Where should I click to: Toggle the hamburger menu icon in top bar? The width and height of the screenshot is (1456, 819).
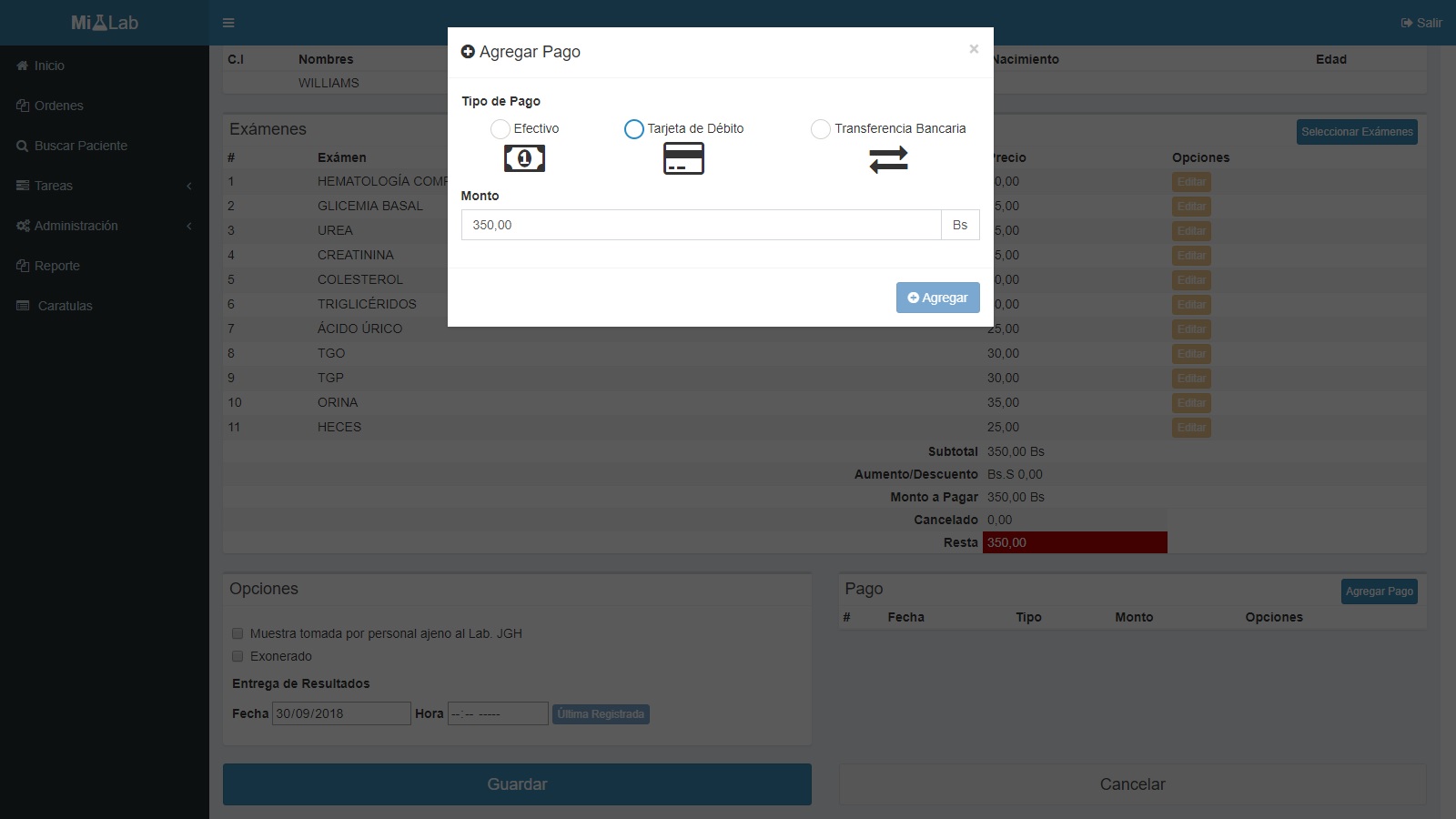(228, 23)
